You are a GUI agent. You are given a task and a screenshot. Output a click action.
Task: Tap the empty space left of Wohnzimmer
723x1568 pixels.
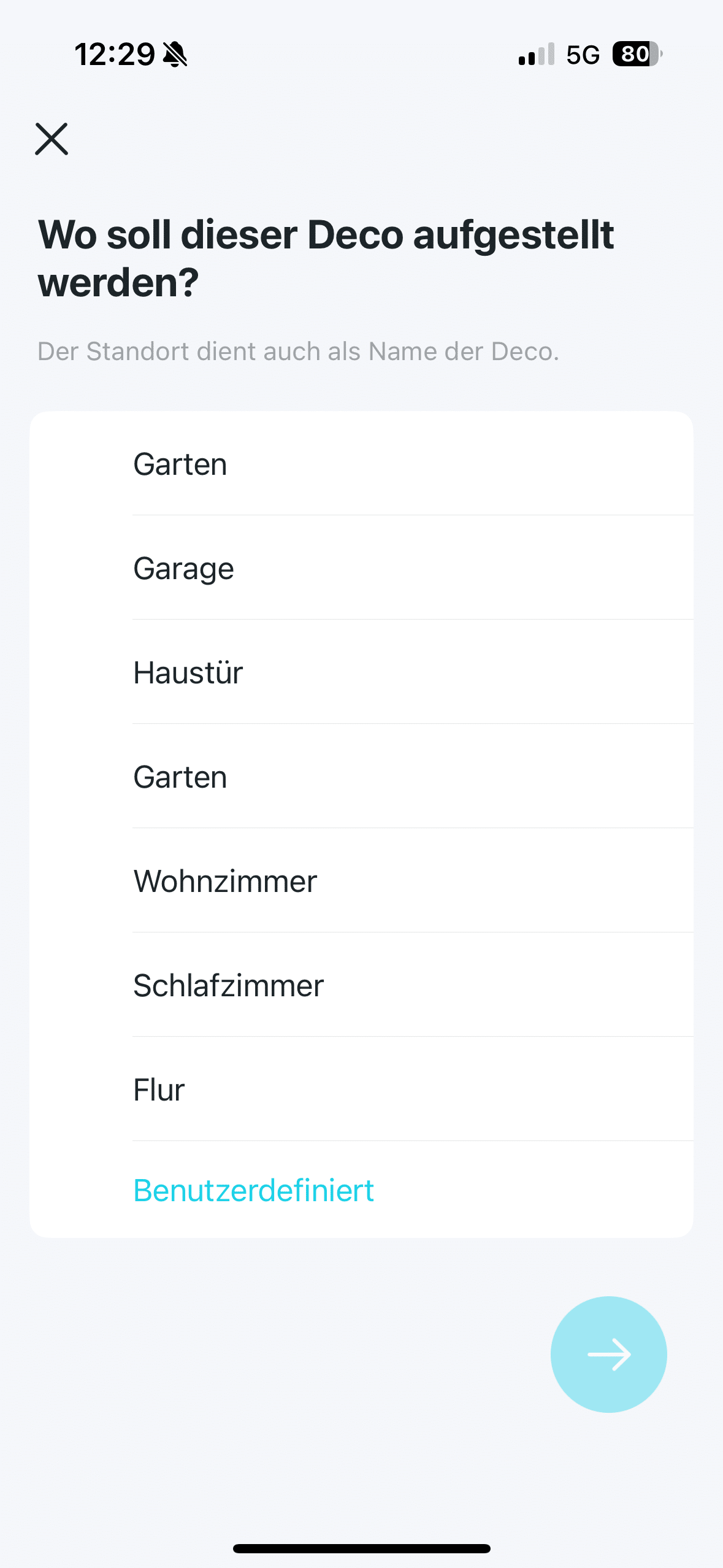point(81,882)
